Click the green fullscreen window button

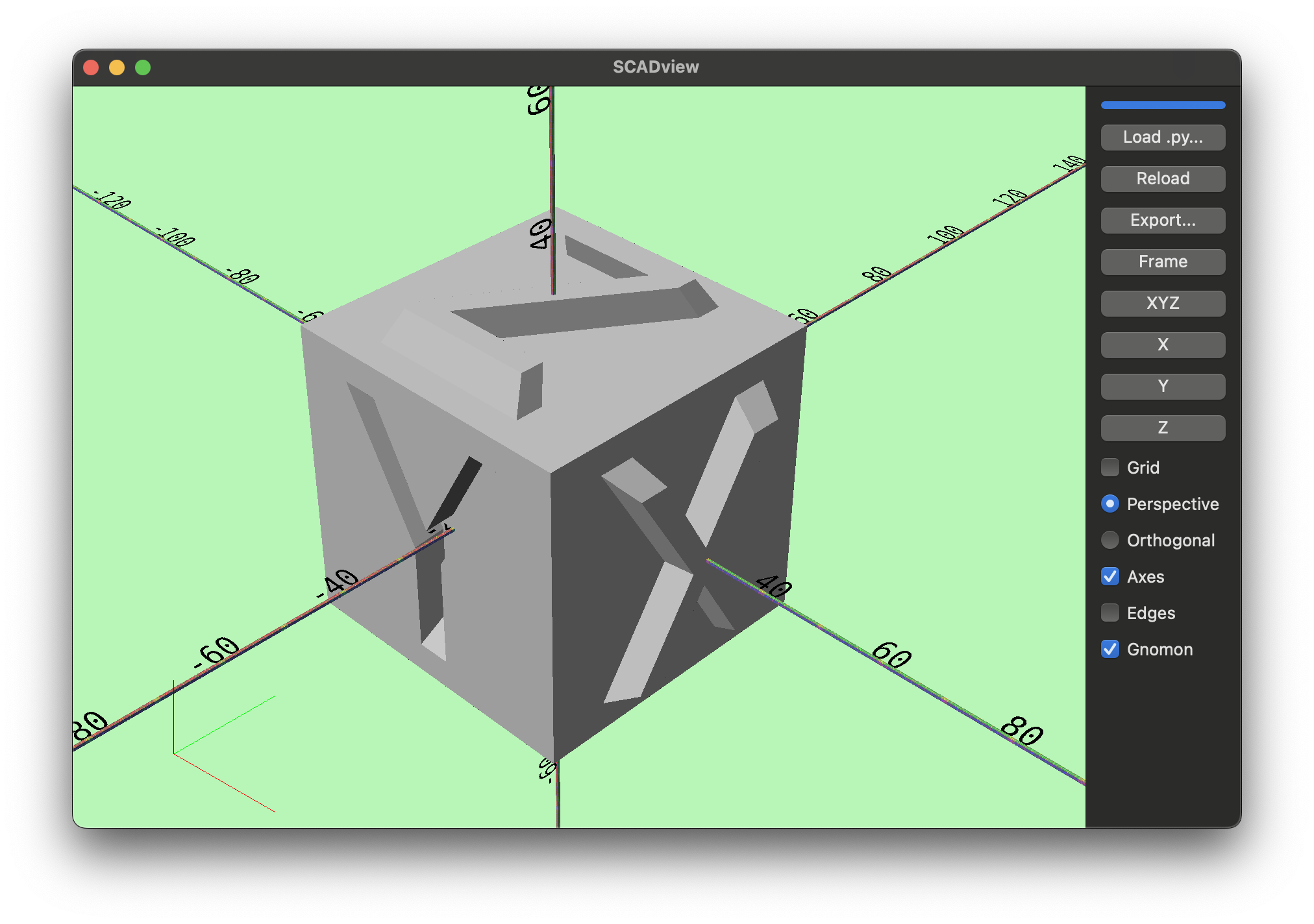(x=142, y=66)
